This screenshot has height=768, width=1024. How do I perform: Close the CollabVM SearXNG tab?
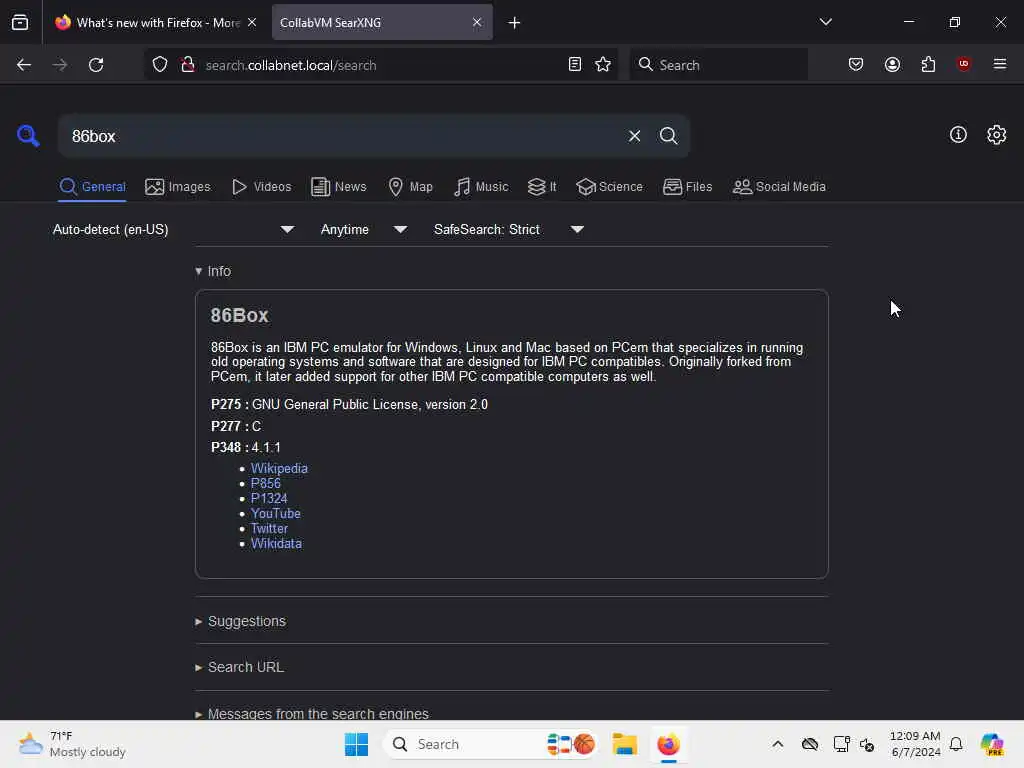coord(477,22)
